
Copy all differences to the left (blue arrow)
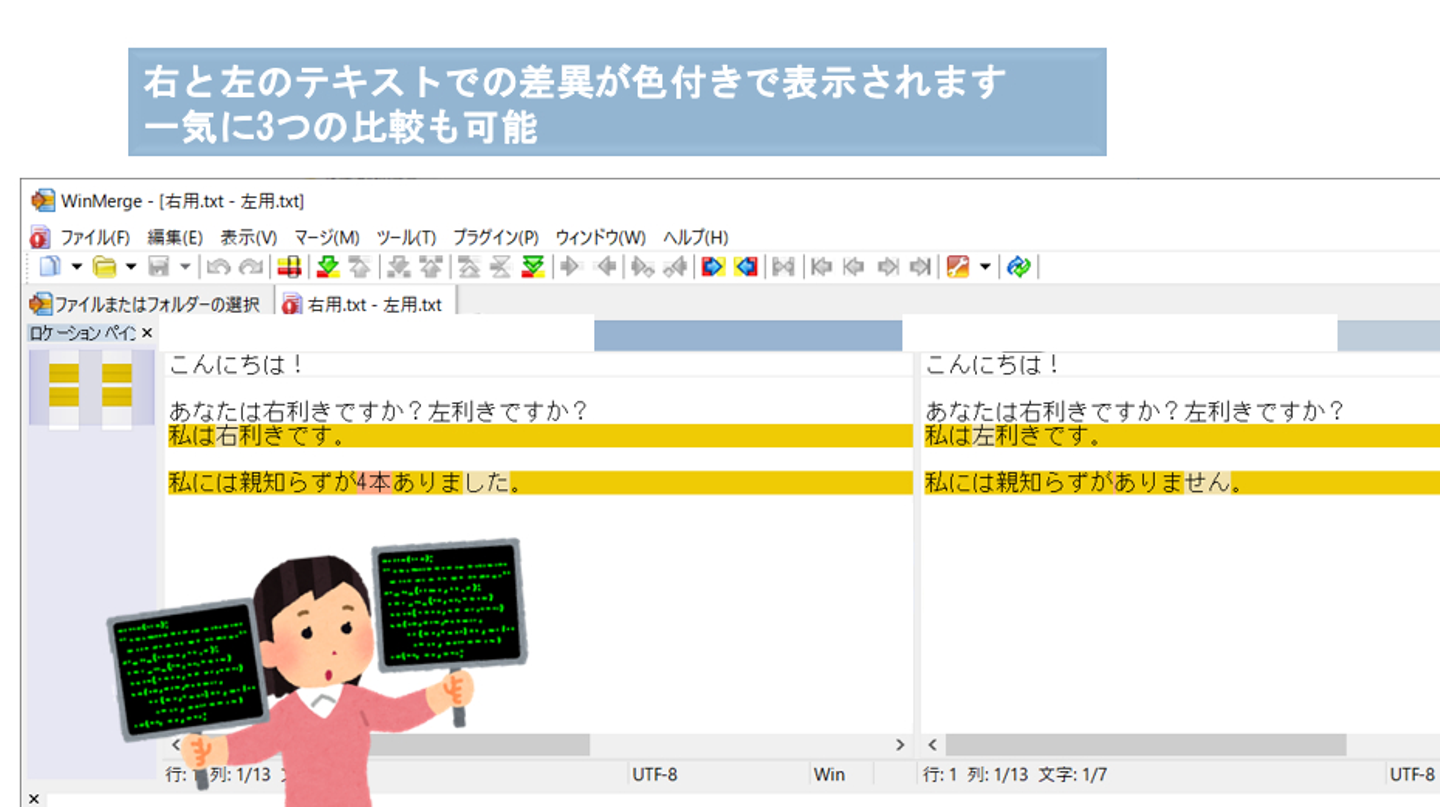coord(746,267)
